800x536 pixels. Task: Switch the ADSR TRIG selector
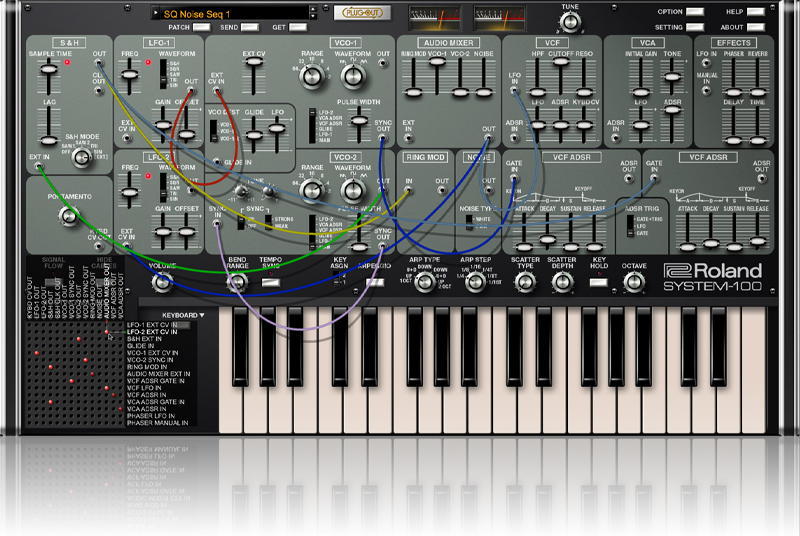coord(631,226)
